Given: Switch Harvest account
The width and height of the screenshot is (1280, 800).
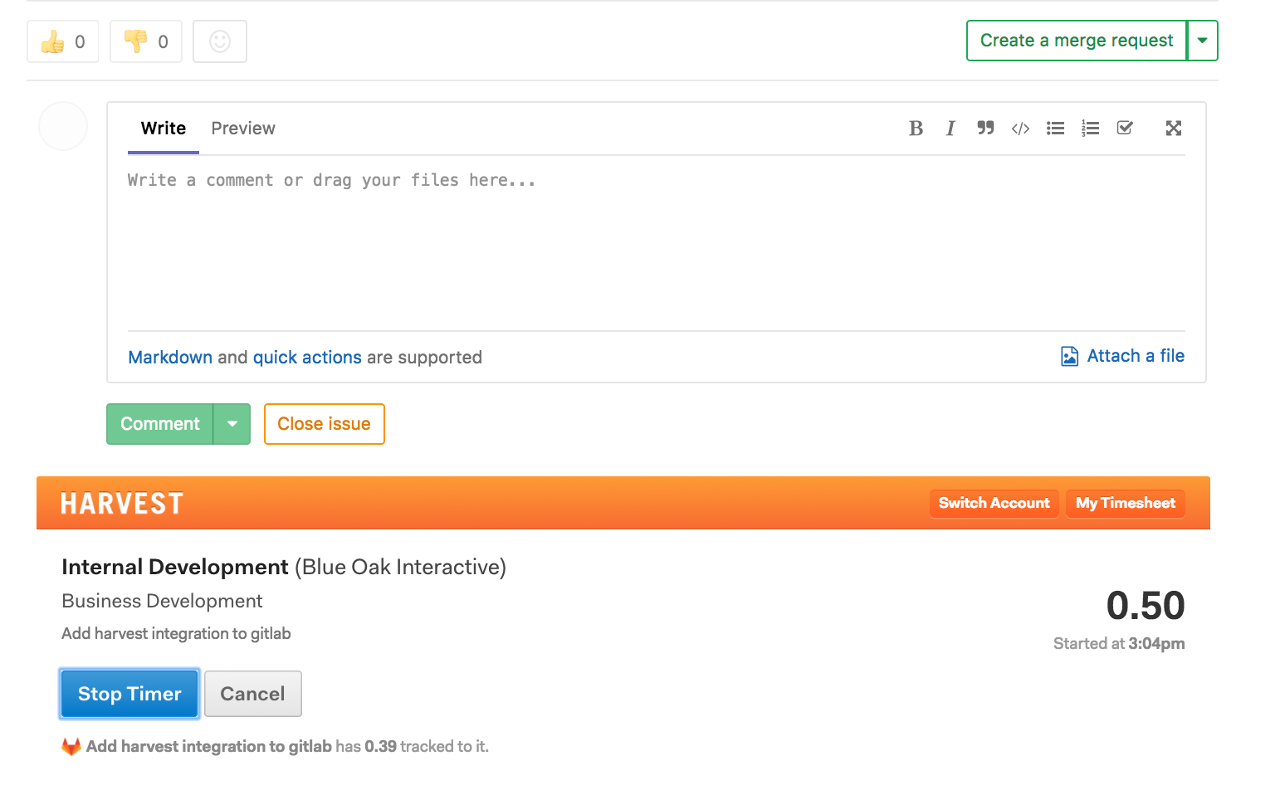Looking at the screenshot, I should coord(994,503).
